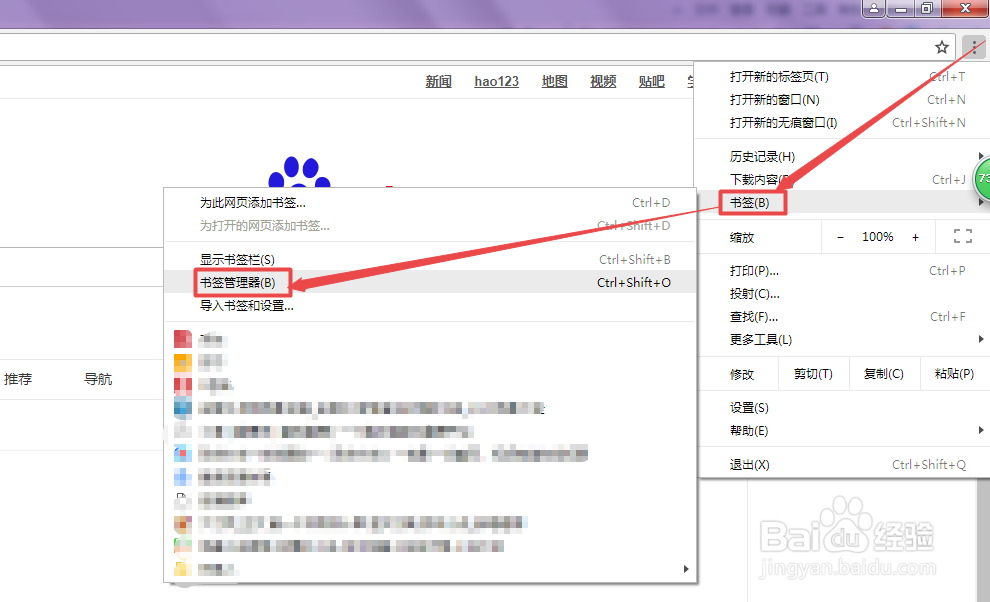Viewport: 990px width, 602px height.
Task: Increase zoom with the plus button
Action: (x=915, y=237)
